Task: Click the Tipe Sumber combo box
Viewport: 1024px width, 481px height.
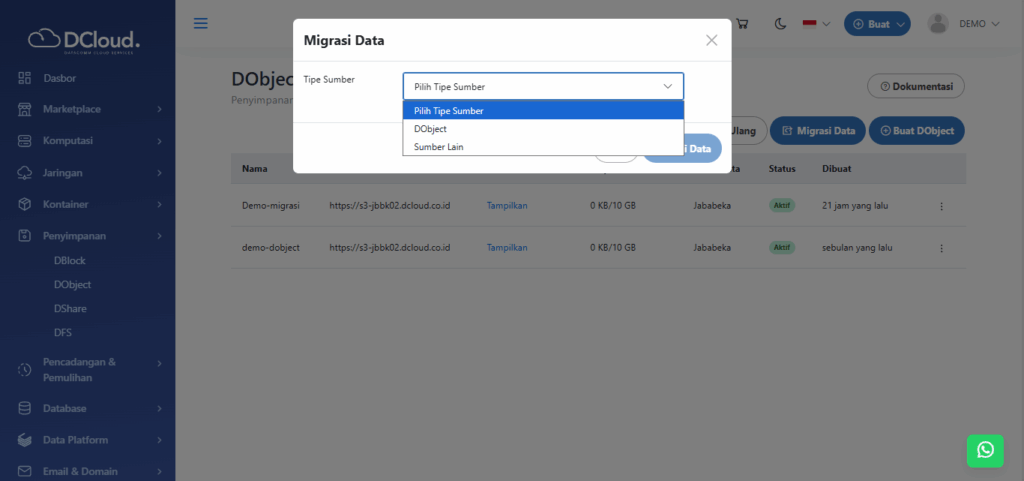Action: tap(543, 86)
